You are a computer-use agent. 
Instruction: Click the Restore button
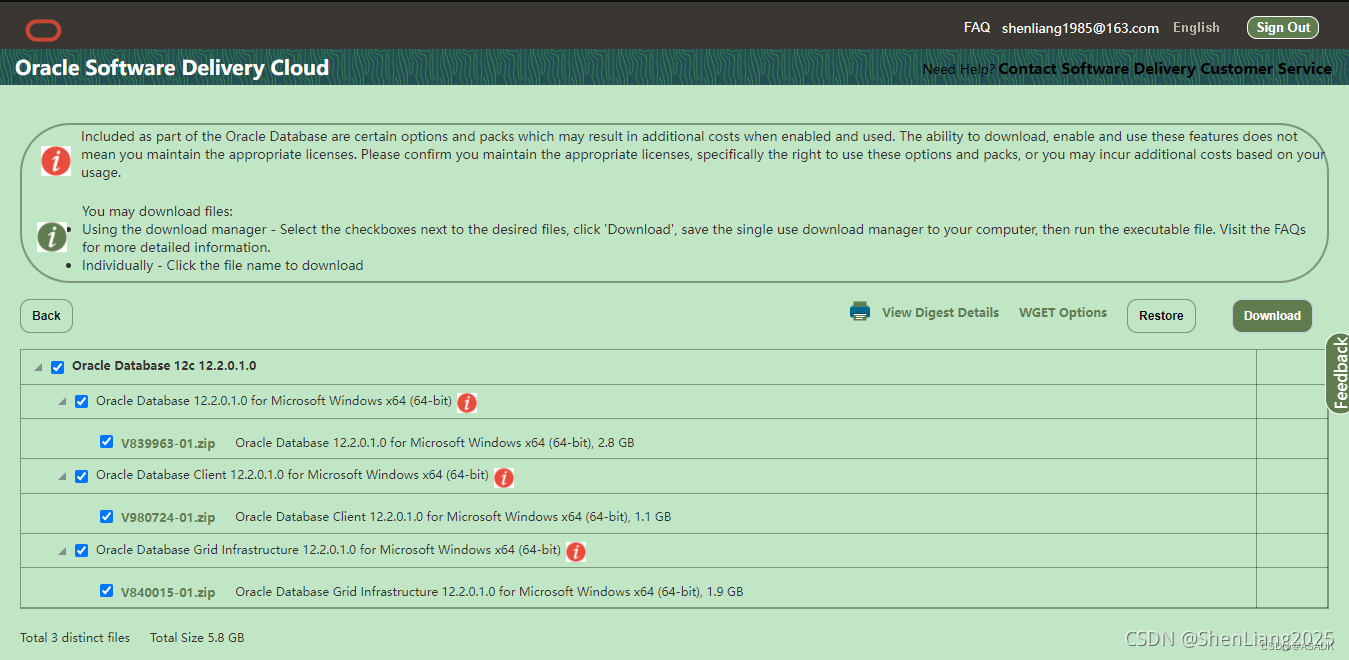click(1161, 316)
